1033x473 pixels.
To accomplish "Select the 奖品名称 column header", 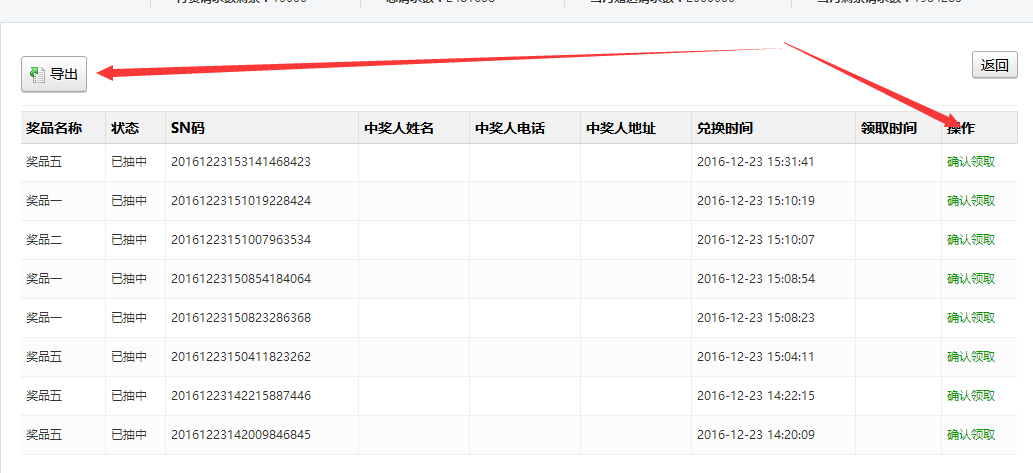I will (x=53, y=129).
